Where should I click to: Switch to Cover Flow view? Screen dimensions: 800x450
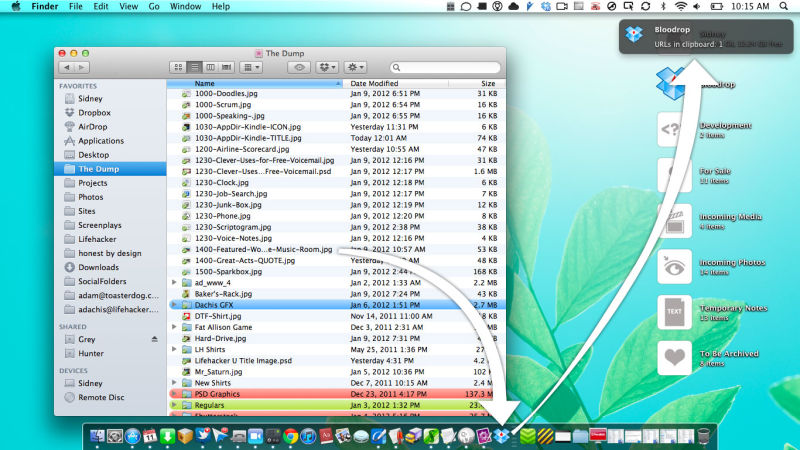click(227, 67)
